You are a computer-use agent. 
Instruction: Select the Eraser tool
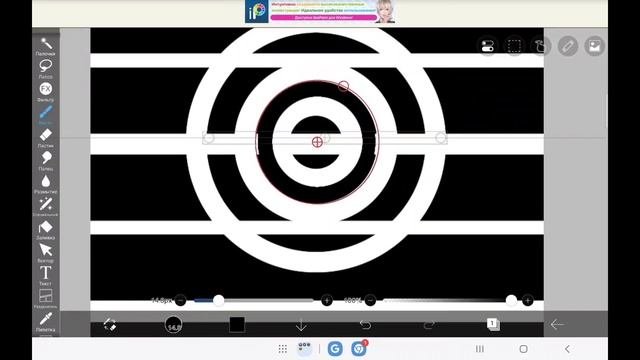pyautogui.click(x=46, y=138)
